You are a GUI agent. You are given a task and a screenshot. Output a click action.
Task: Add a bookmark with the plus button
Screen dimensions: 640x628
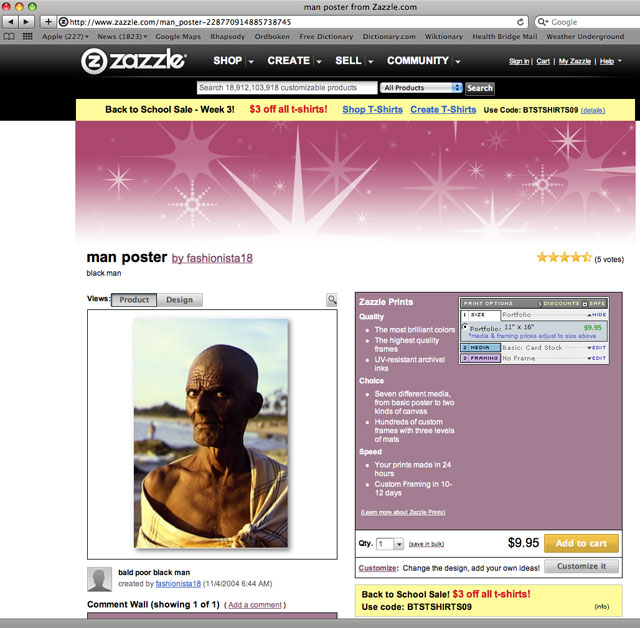pos(48,22)
